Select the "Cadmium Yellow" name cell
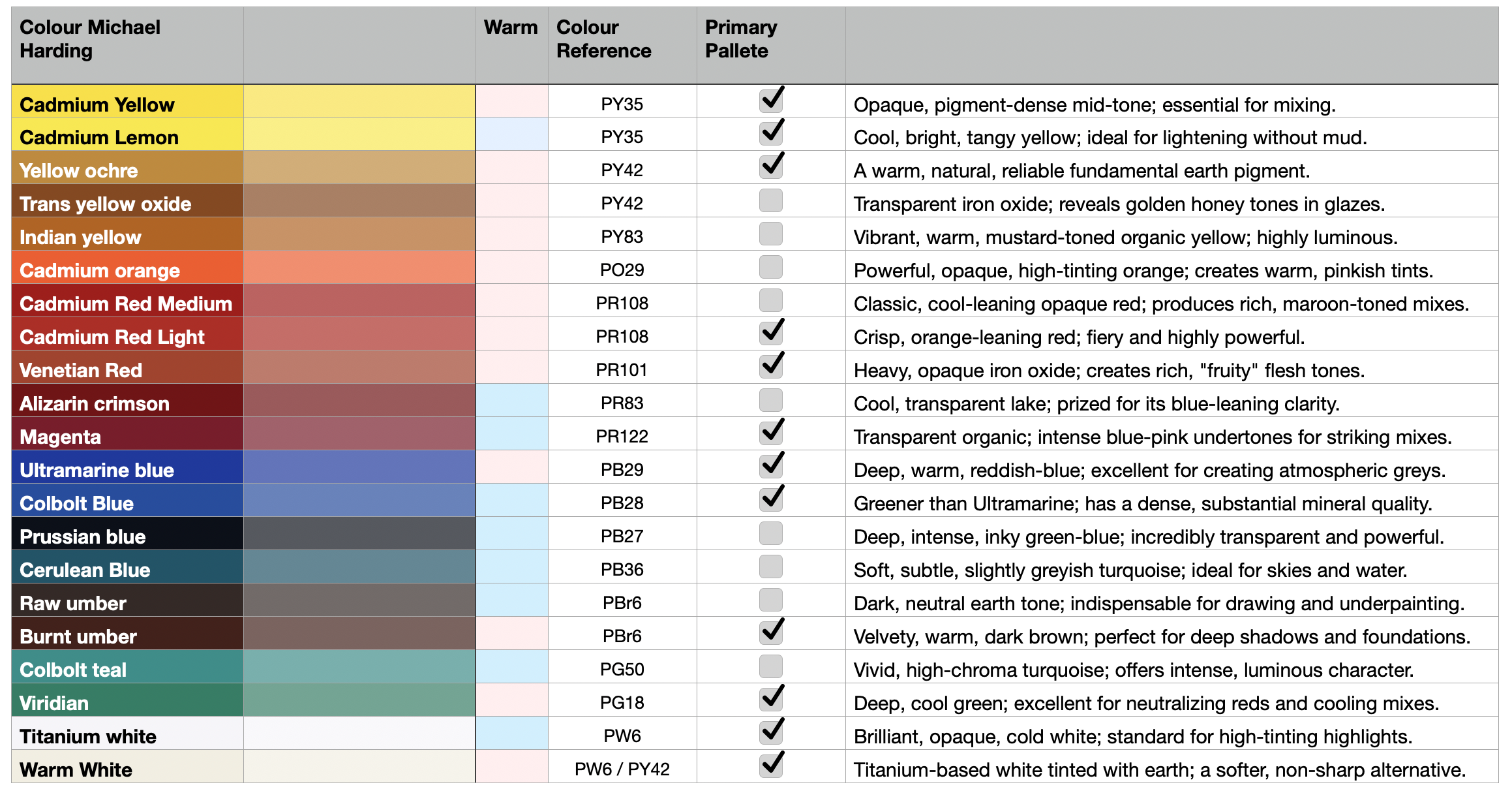Viewport: 1512px width, 791px height. [127, 101]
